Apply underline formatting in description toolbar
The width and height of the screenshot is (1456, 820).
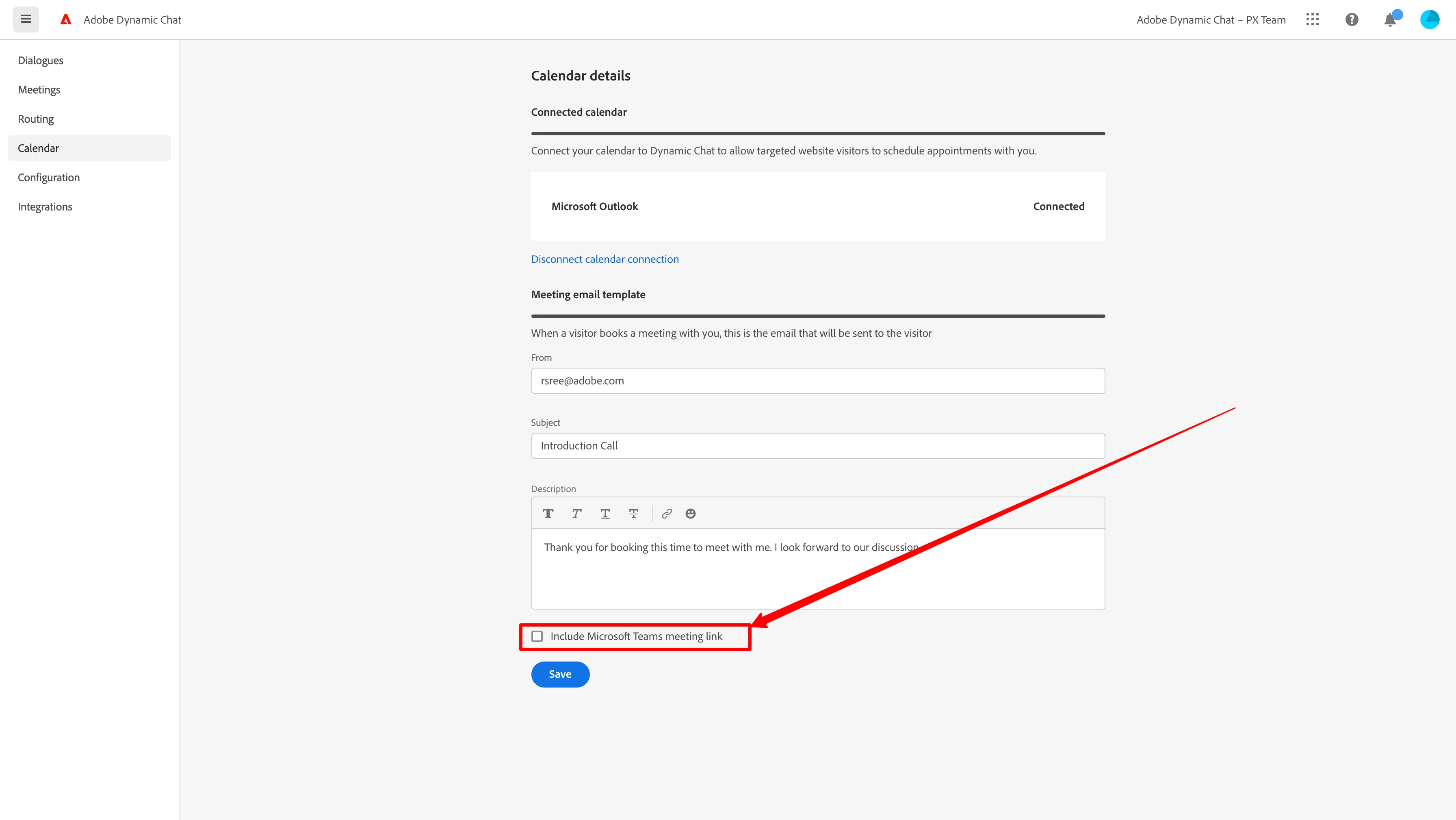point(605,514)
